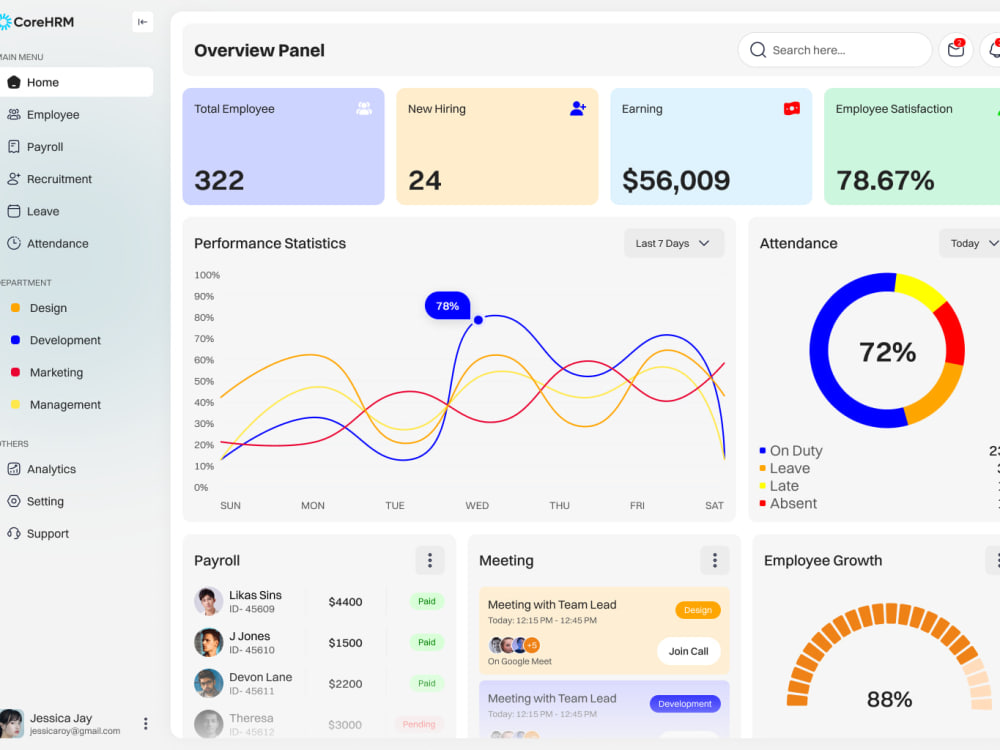
Task: Click the $2200 payroll amount
Action: coord(345,684)
